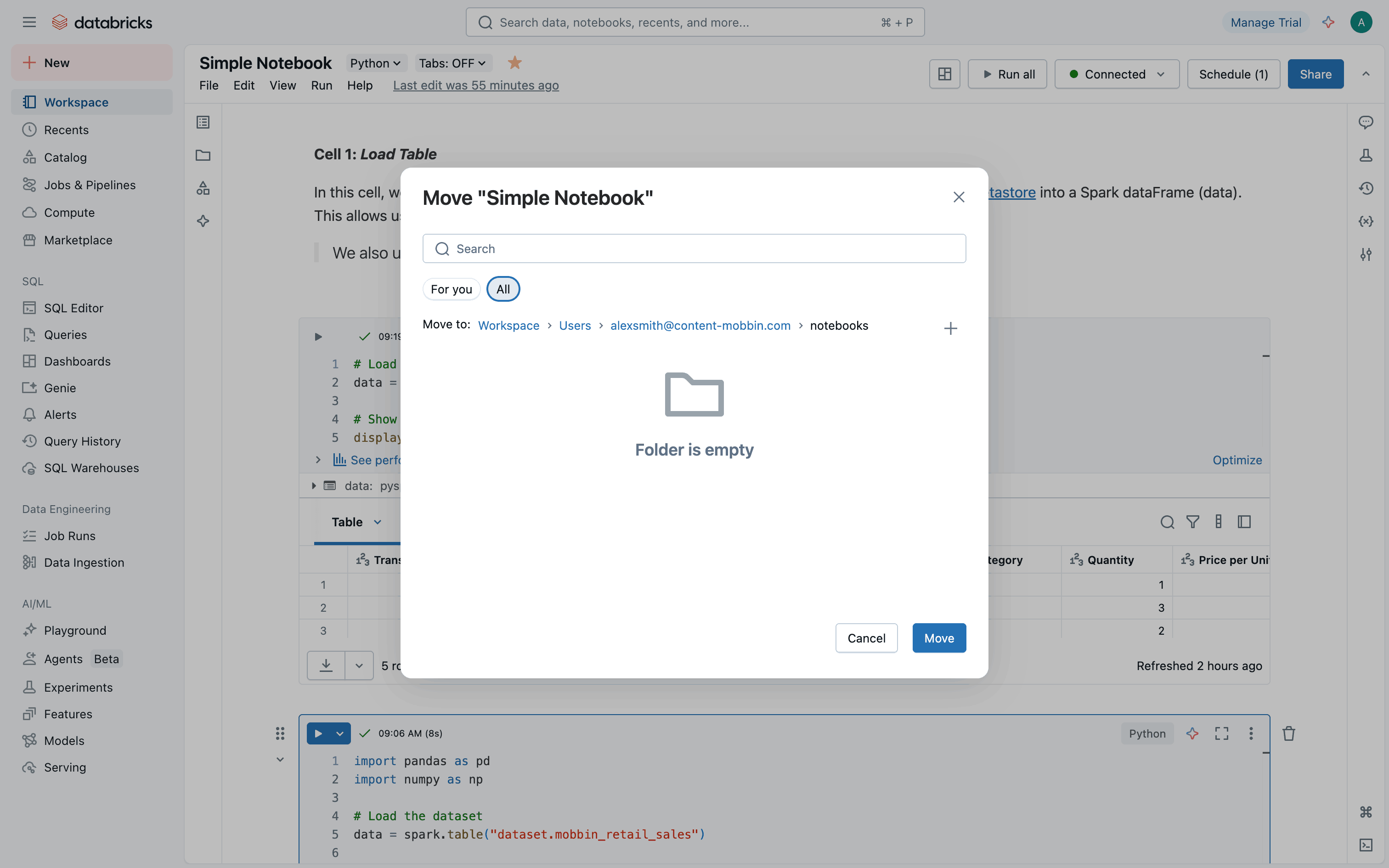Open the File menu

coord(209,85)
